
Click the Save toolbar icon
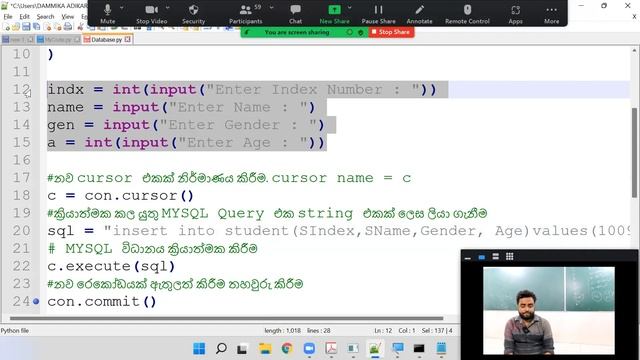tap(26, 27)
